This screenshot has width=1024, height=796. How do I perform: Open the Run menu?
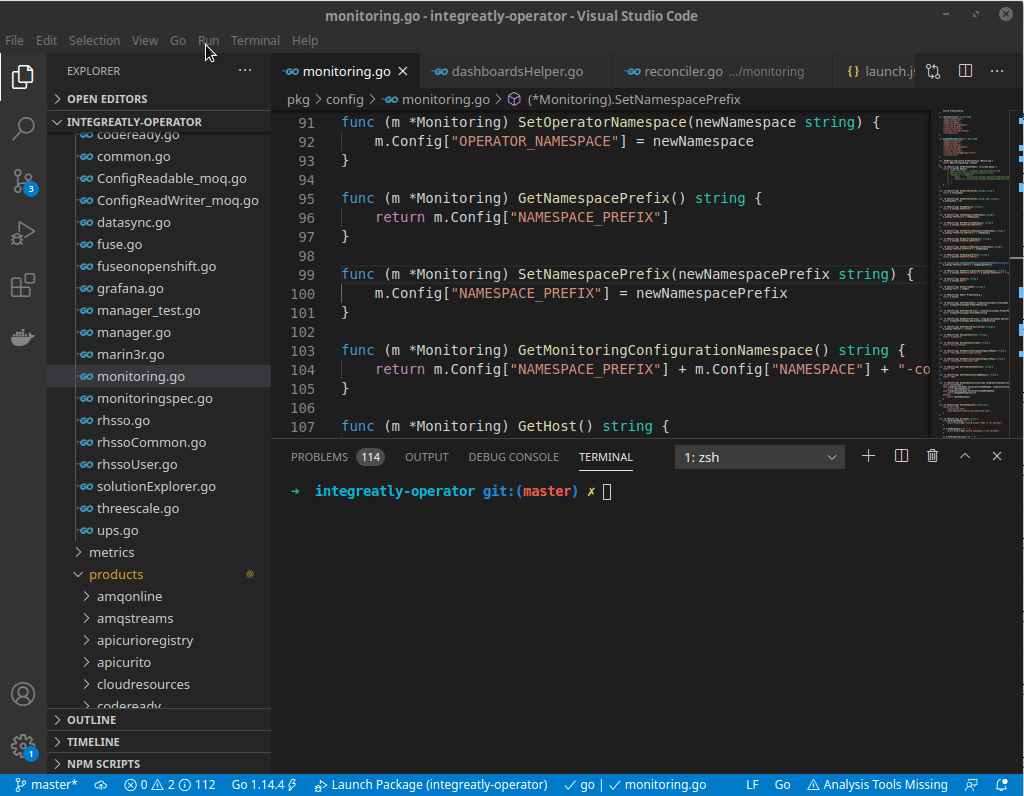pyautogui.click(x=208, y=40)
